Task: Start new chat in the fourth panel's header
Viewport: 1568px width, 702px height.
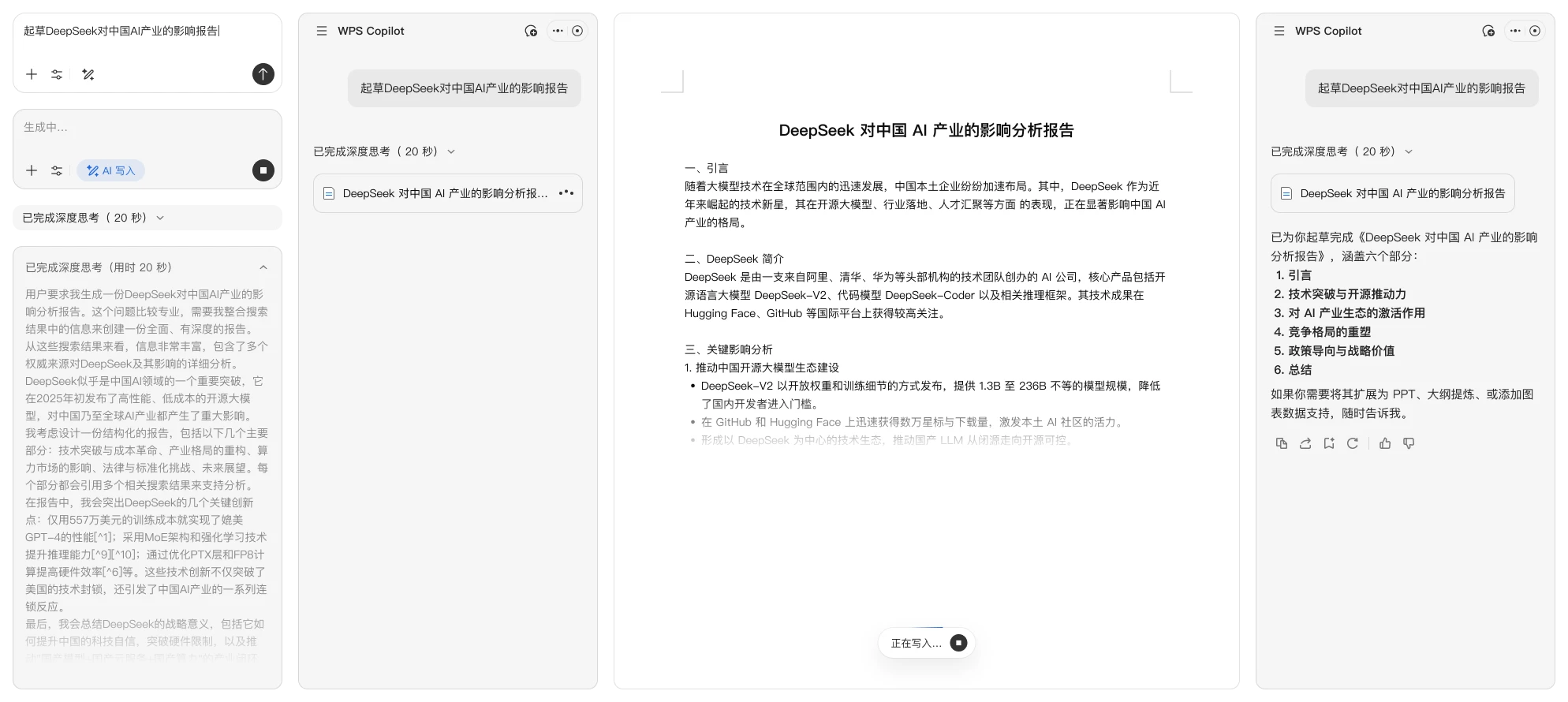Action: point(1488,31)
